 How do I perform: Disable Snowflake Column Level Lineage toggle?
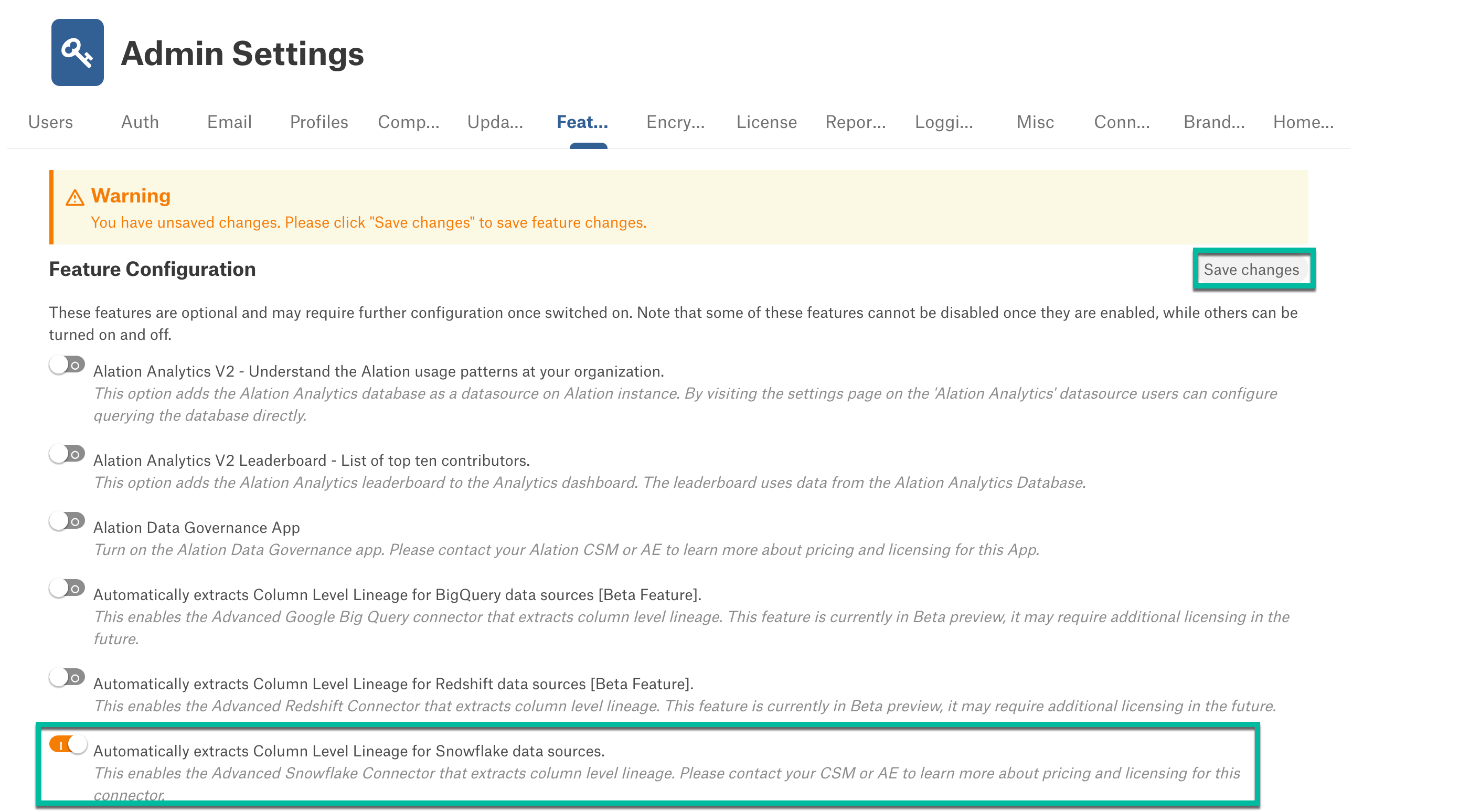[68, 744]
